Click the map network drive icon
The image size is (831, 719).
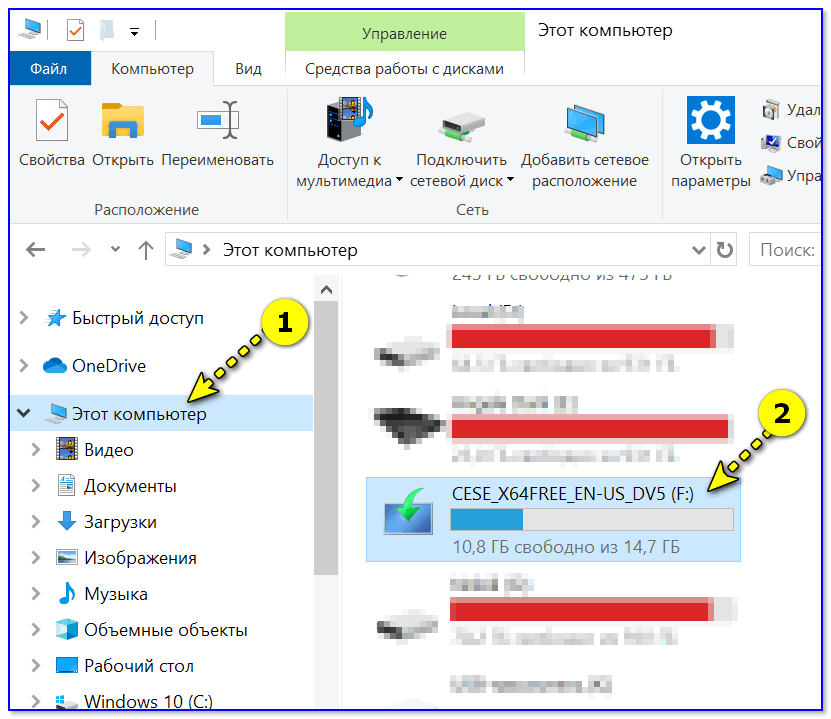pos(461,127)
